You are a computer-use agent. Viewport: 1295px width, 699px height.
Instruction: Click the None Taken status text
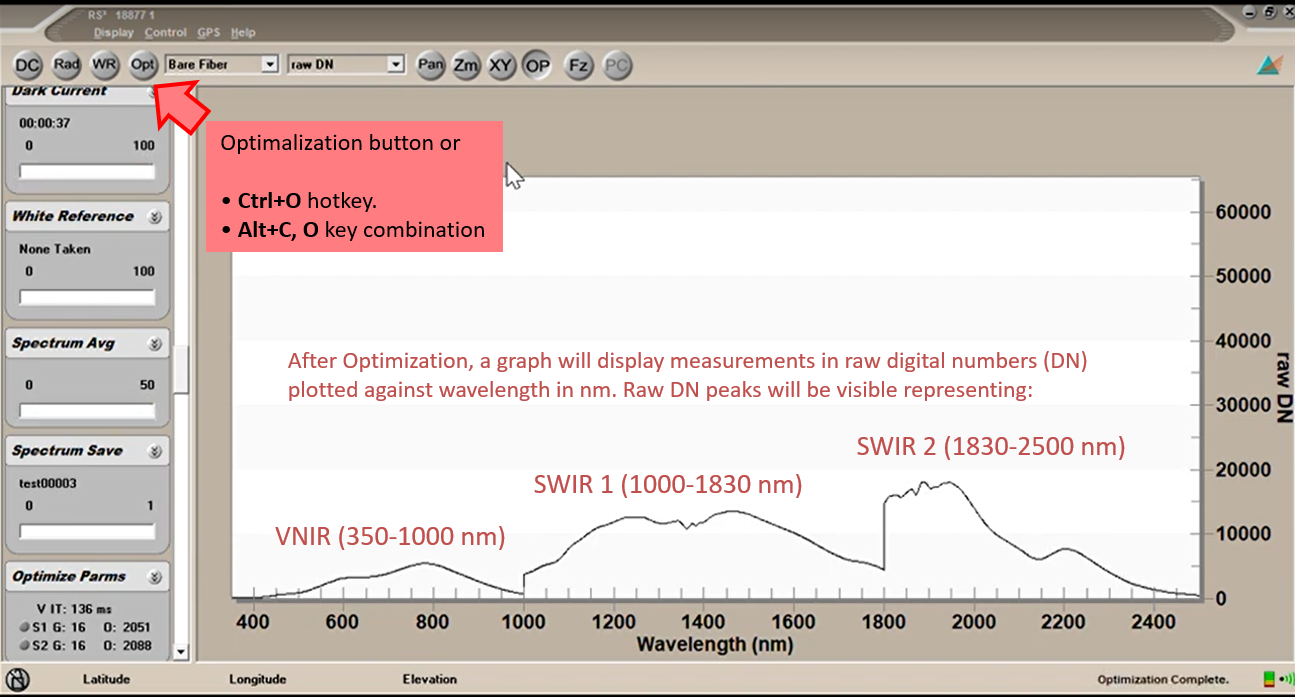(55, 249)
